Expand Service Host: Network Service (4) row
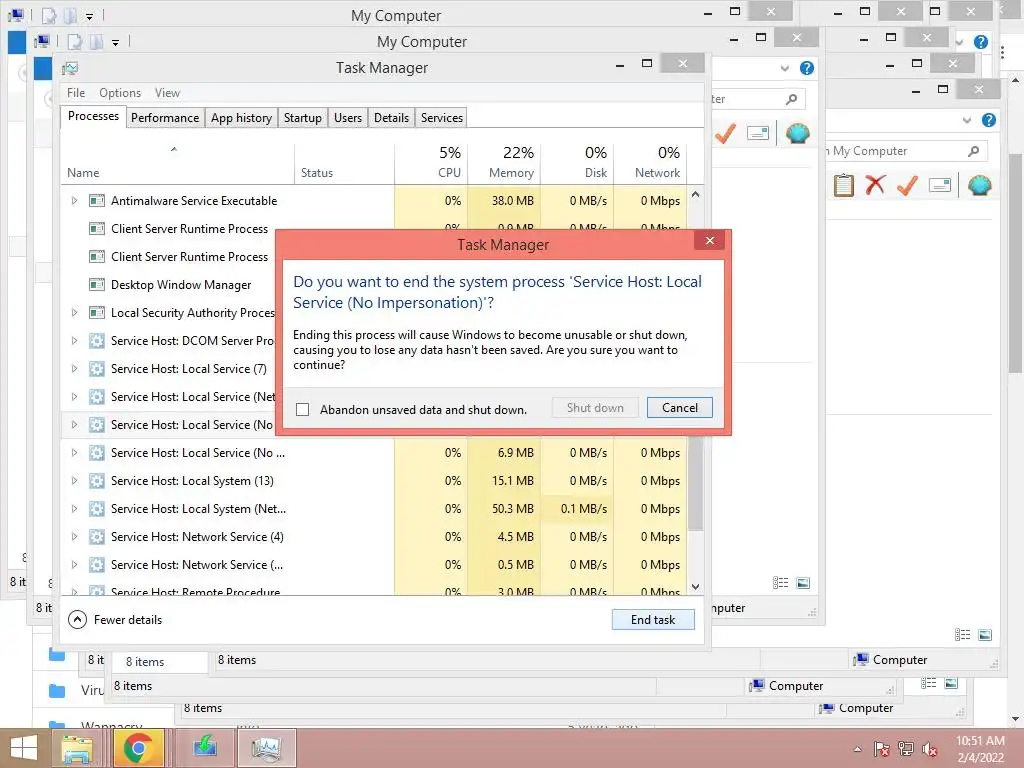The image size is (1024, 768). point(74,537)
